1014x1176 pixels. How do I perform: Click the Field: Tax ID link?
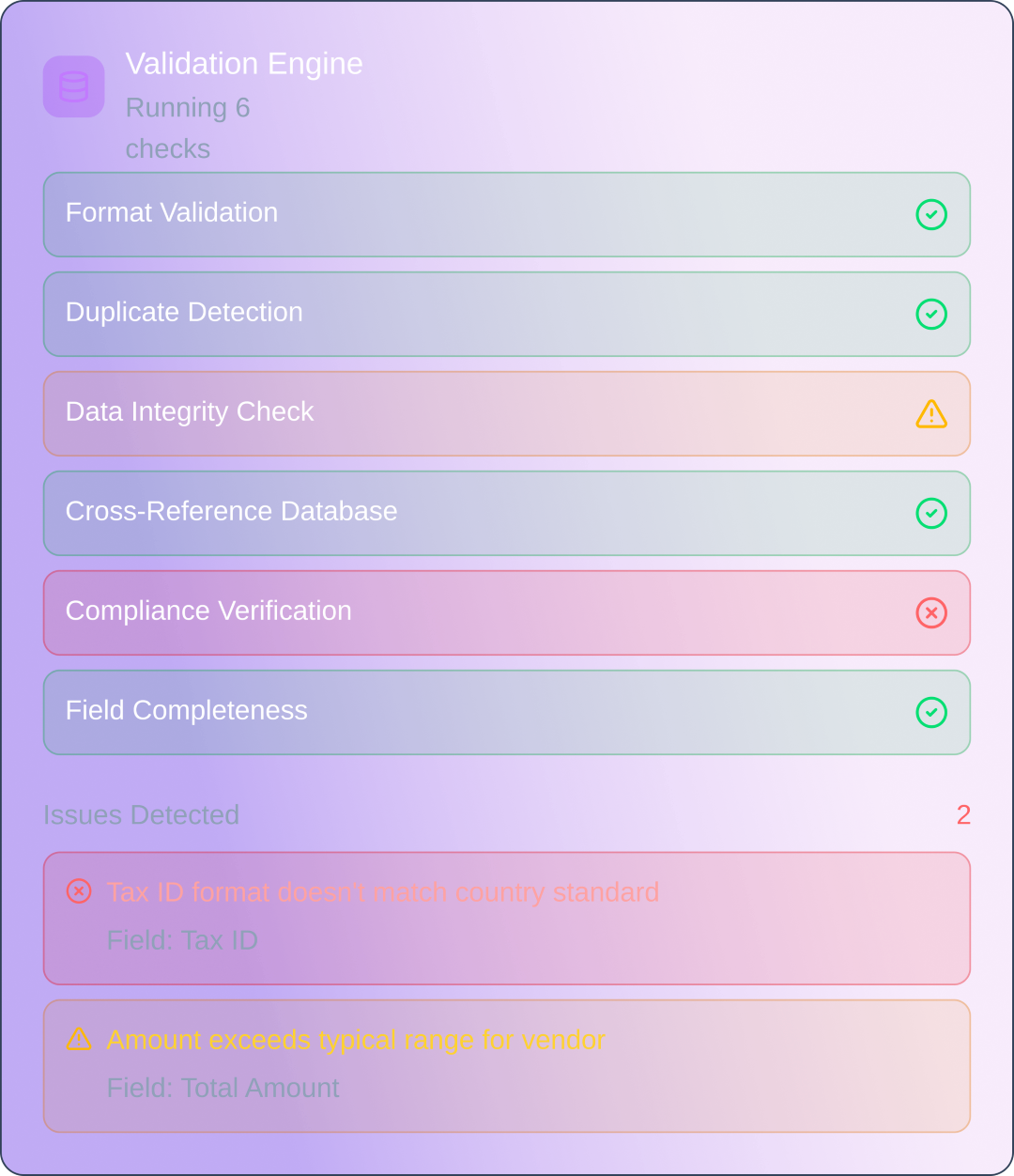[x=183, y=940]
